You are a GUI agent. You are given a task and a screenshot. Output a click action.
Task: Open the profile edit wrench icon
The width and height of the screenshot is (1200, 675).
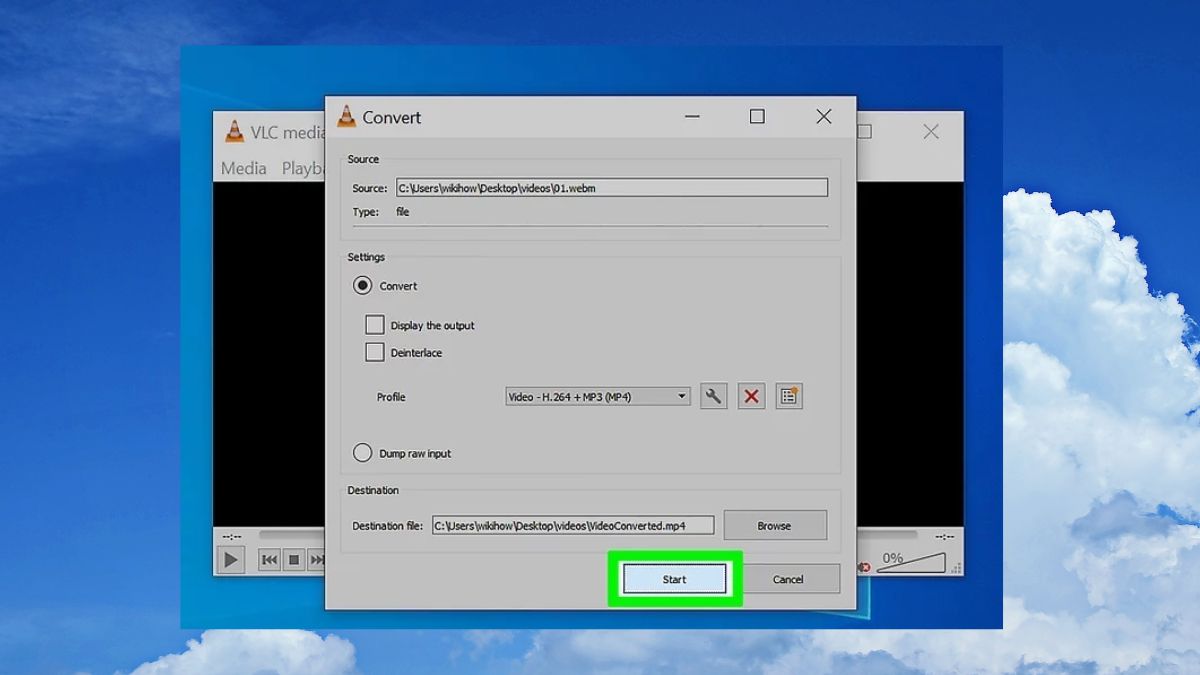click(x=713, y=396)
